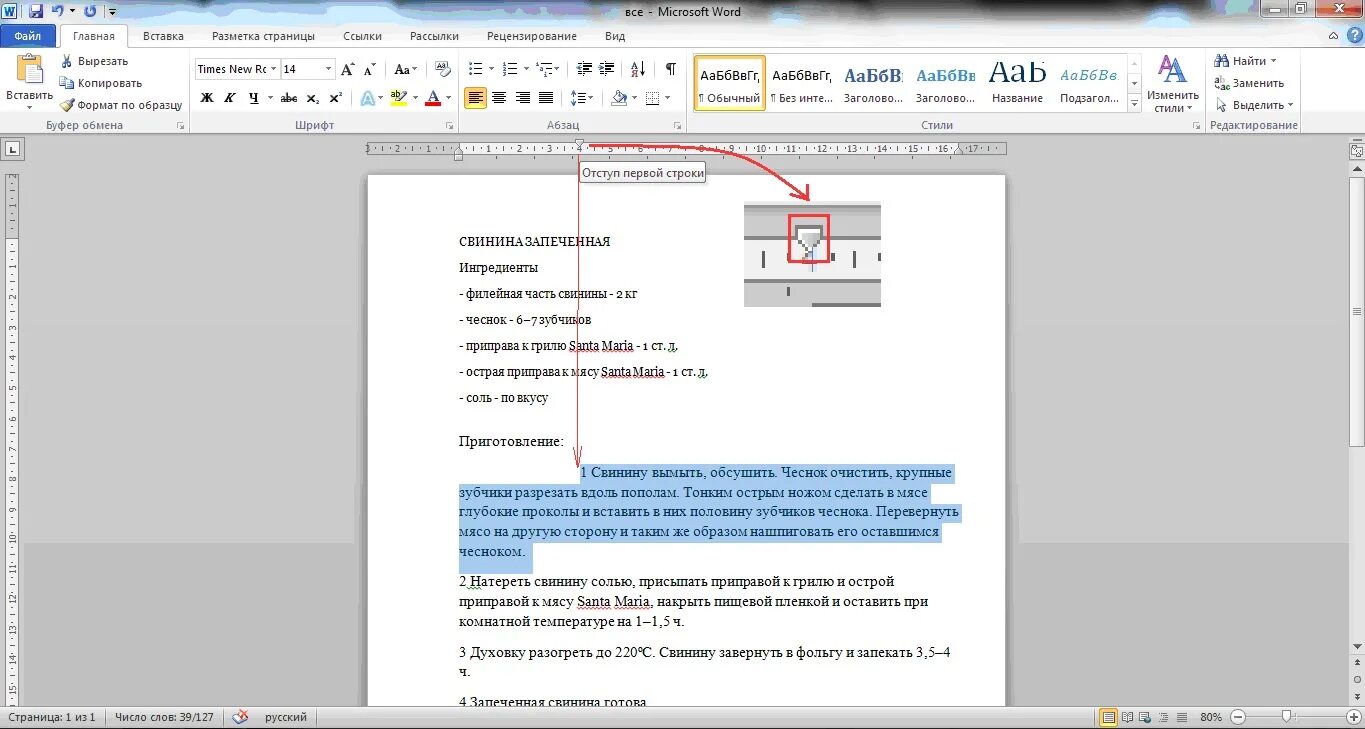Align text left
Image resolution: width=1365 pixels, height=729 pixels.
(476, 98)
